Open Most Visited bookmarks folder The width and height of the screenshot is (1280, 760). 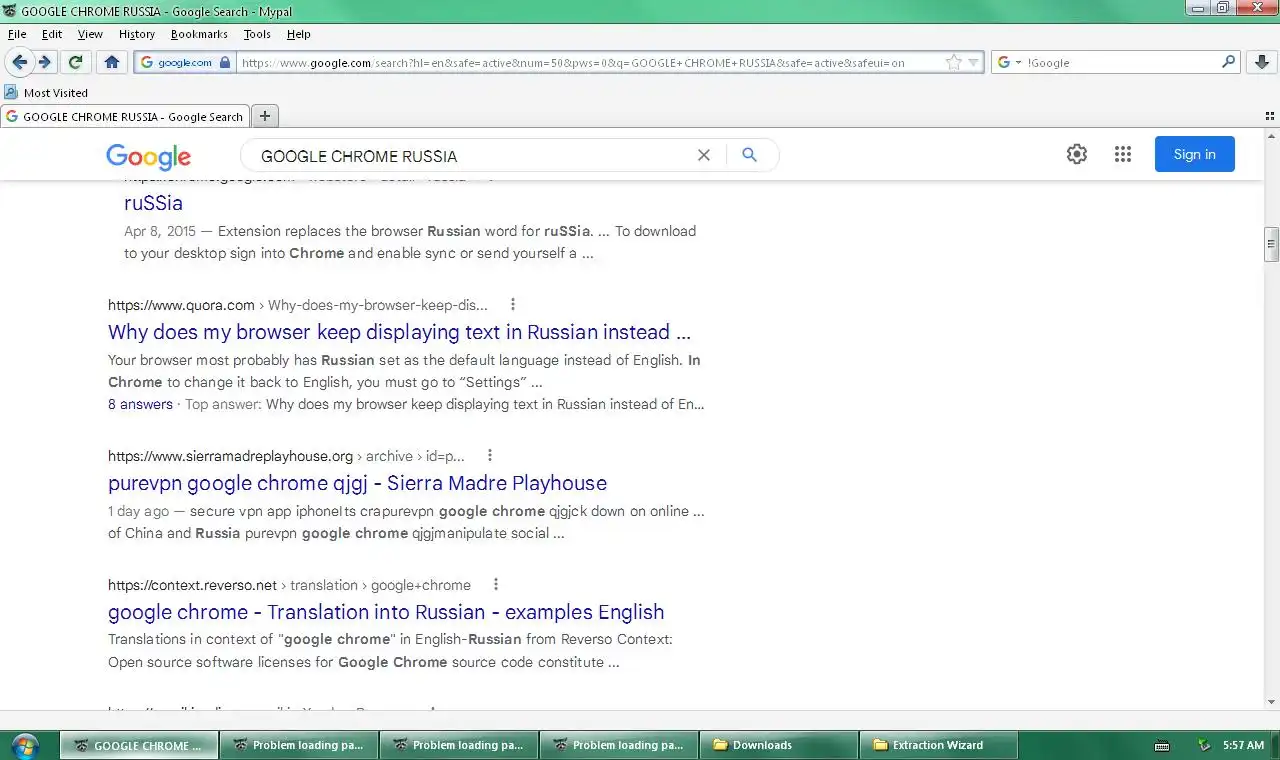46,92
